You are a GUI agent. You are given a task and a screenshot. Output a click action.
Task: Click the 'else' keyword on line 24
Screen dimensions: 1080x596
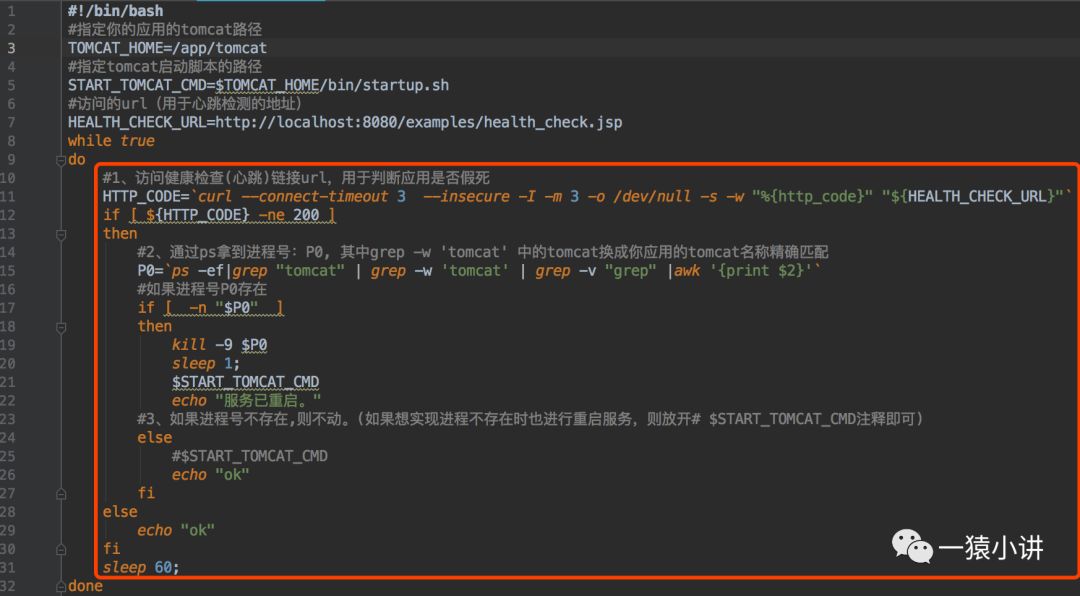point(155,439)
